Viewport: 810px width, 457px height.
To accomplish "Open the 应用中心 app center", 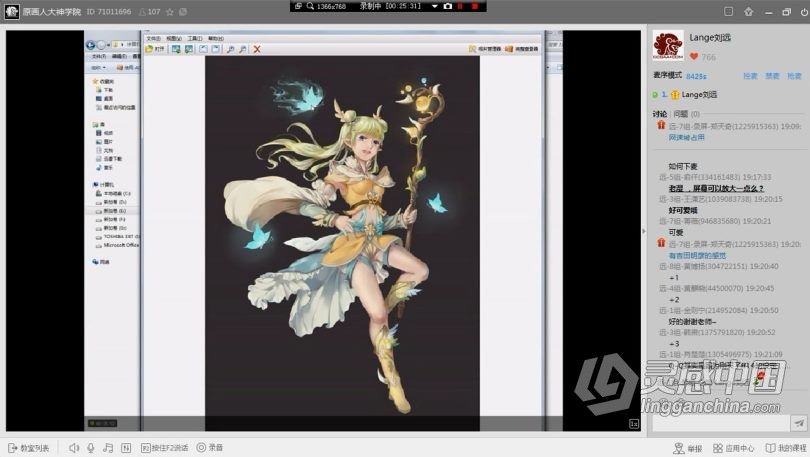I will [734, 448].
